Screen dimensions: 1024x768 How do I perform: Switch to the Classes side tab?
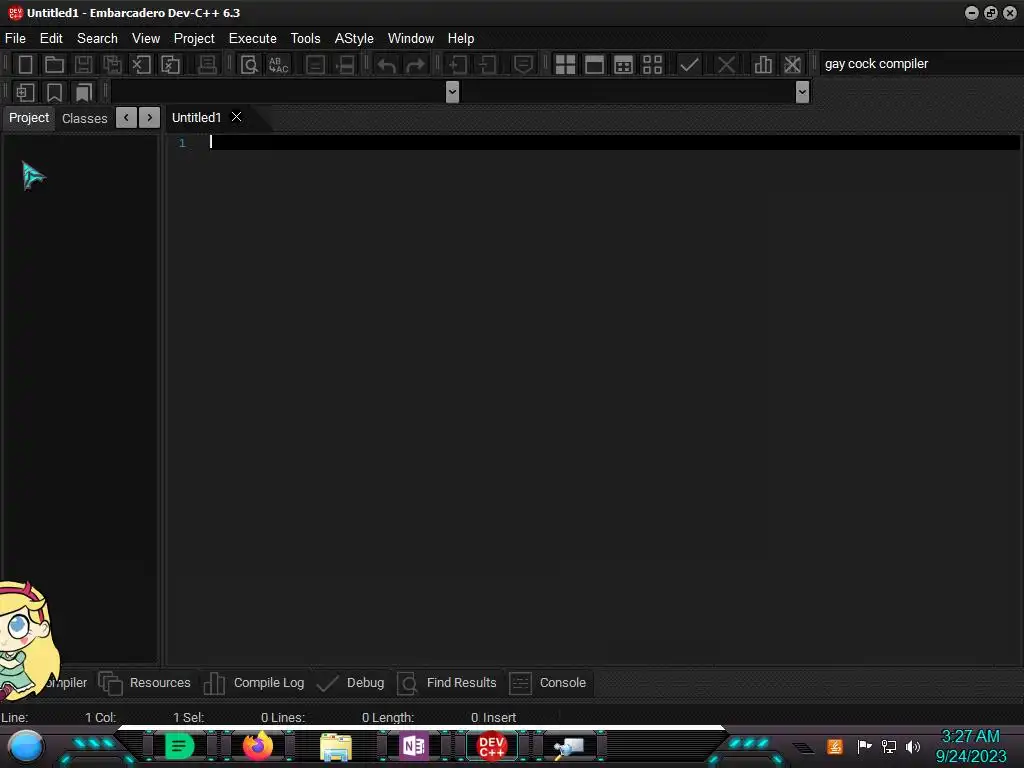click(x=84, y=118)
